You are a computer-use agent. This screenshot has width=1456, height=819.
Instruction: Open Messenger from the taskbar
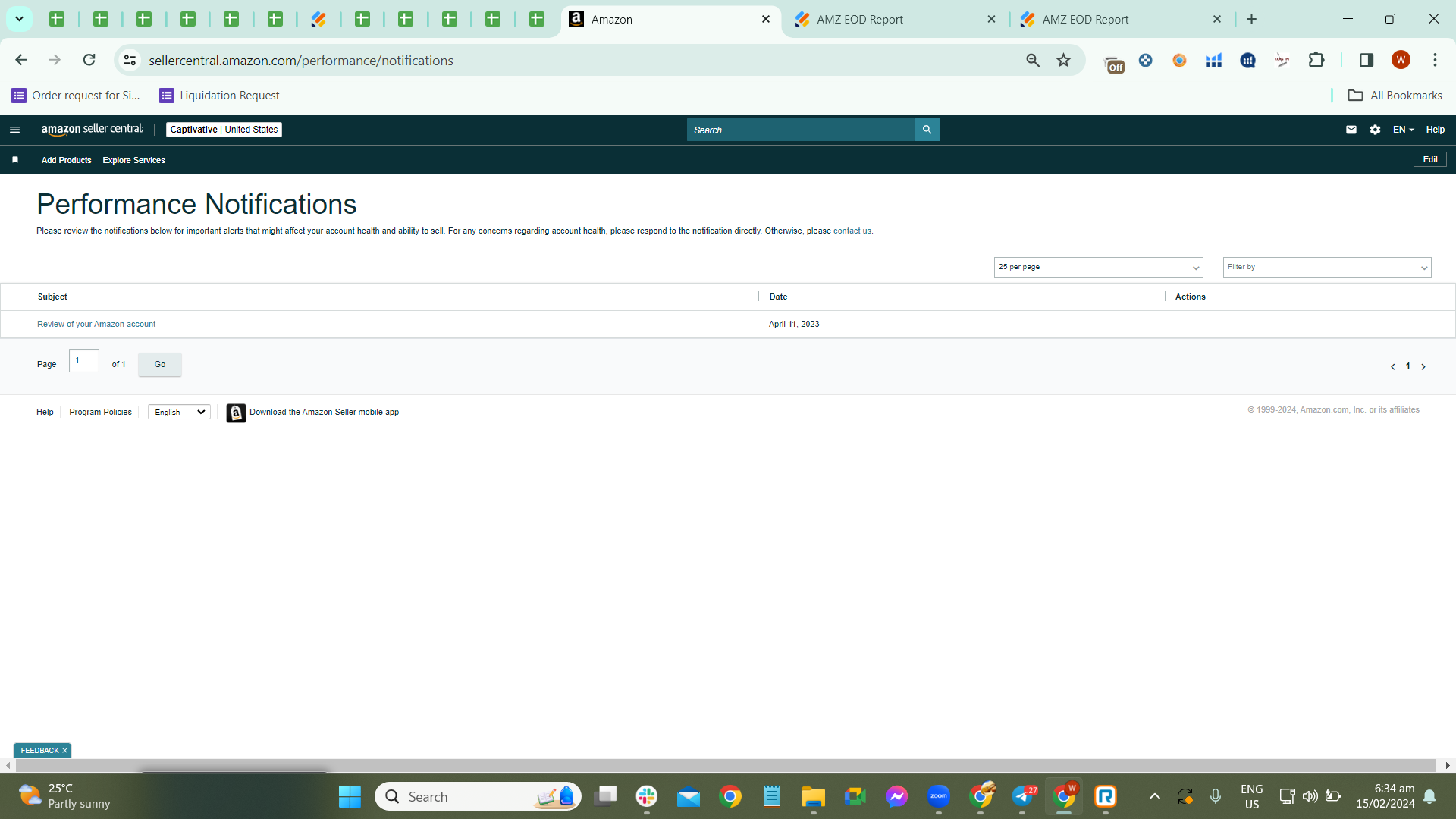point(897,796)
